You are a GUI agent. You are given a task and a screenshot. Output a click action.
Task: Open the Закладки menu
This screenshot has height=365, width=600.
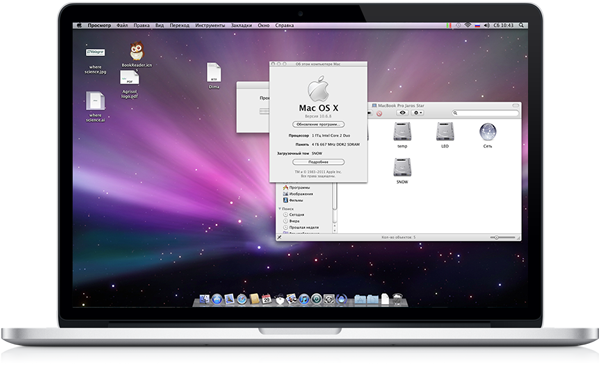point(241,25)
